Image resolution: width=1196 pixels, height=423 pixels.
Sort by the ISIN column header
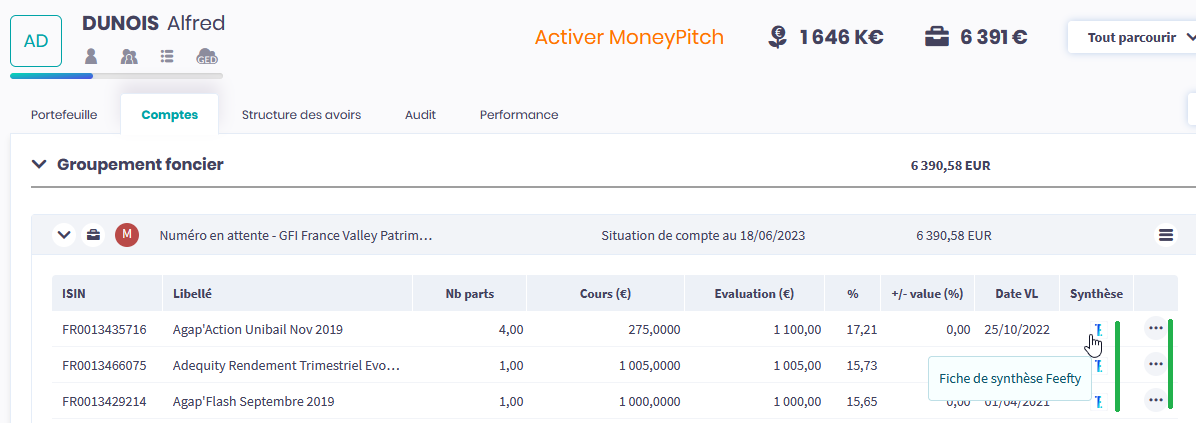(107, 293)
